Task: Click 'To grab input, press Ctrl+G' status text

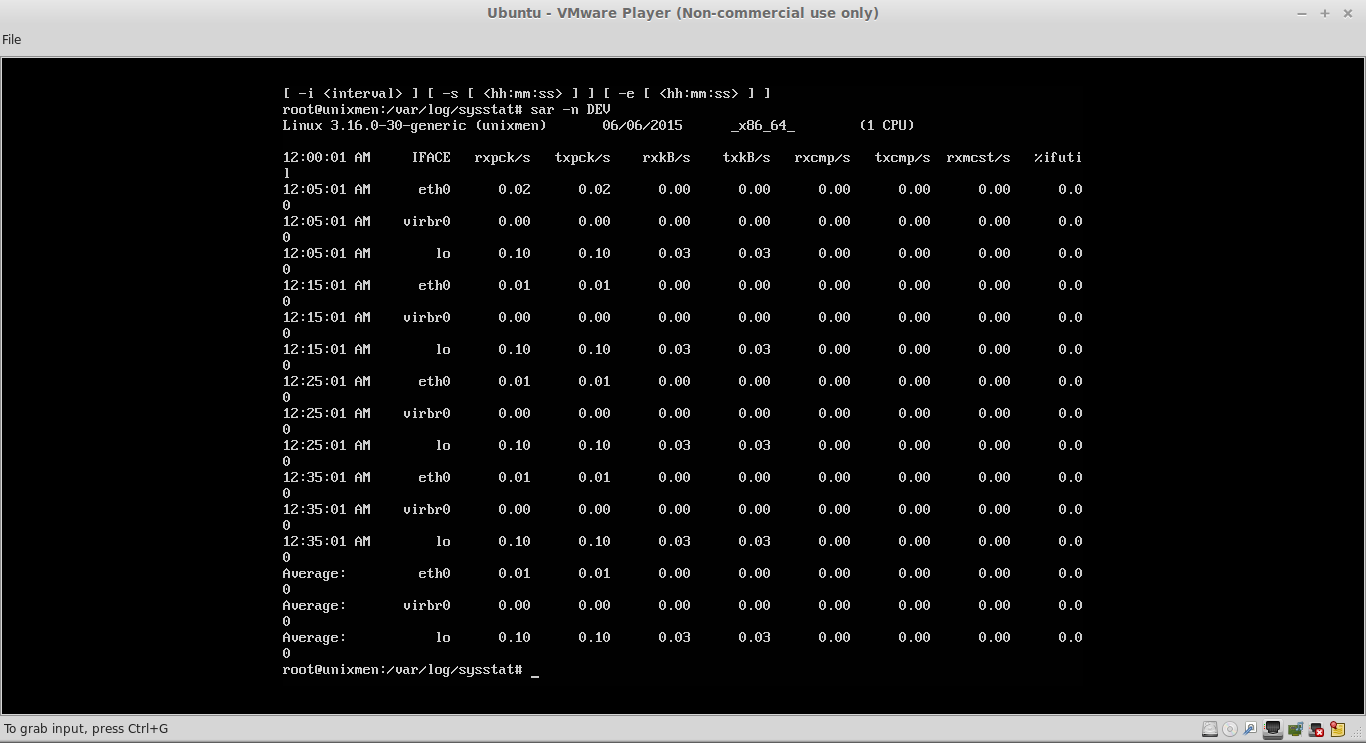Action: point(86,729)
